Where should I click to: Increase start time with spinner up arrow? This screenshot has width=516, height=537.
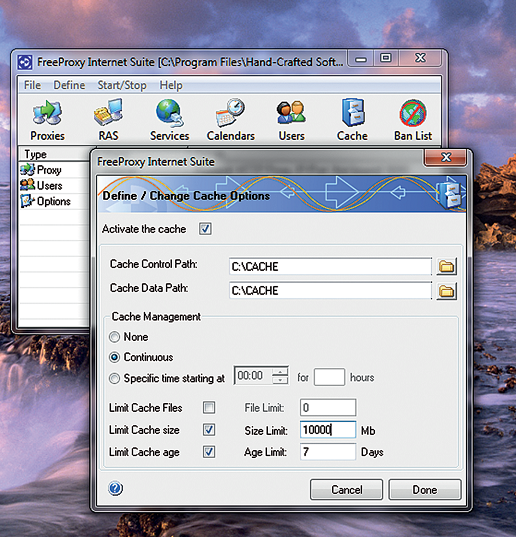[x=280, y=372]
